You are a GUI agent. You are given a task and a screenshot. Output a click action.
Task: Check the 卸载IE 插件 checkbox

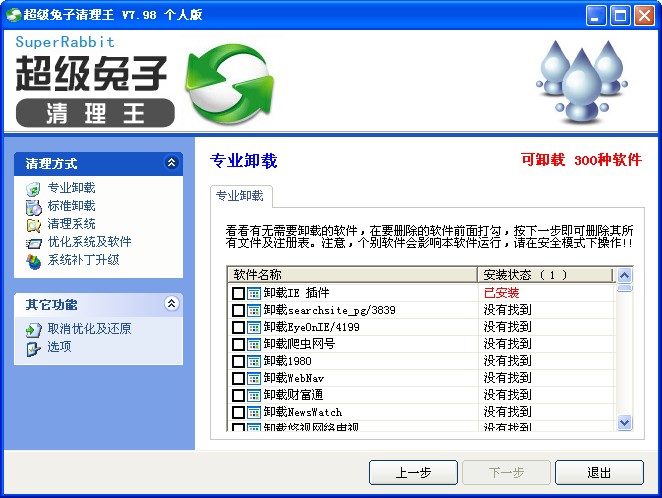point(238,293)
